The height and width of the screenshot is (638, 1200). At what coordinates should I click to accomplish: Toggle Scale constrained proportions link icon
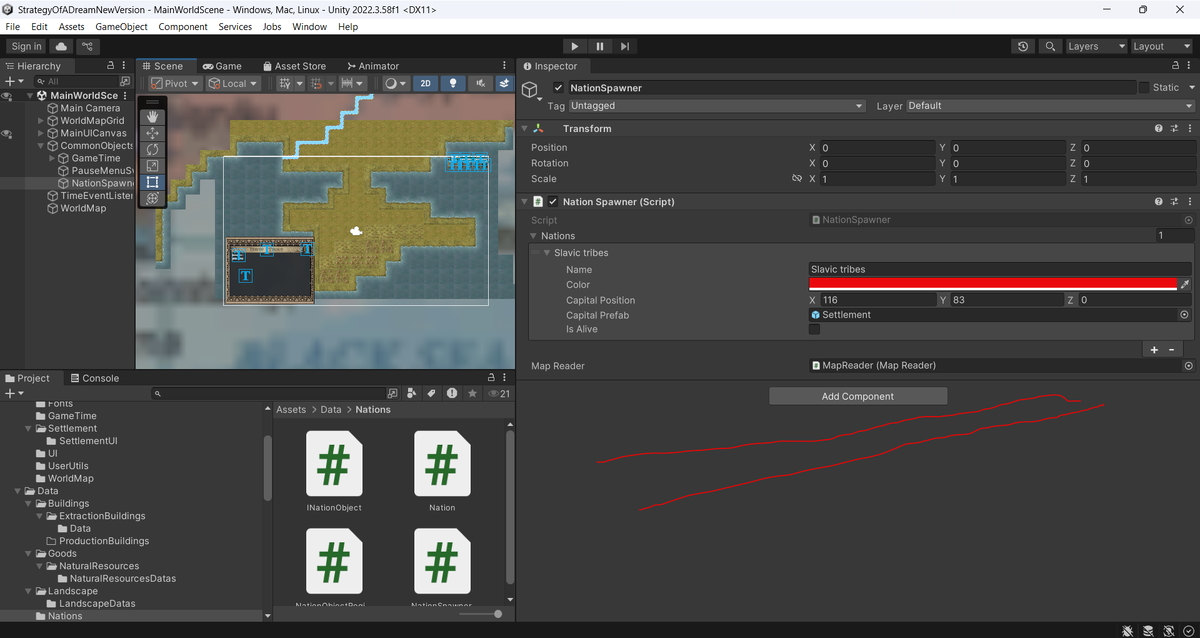pyautogui.click(x=797, y=179)
